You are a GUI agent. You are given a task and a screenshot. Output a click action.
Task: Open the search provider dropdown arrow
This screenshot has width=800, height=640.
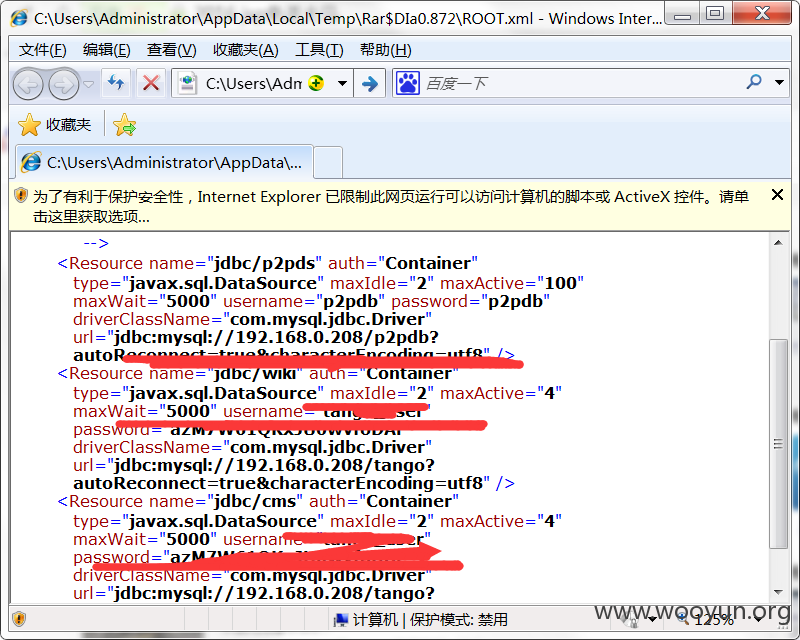click(x=779, y=82)
